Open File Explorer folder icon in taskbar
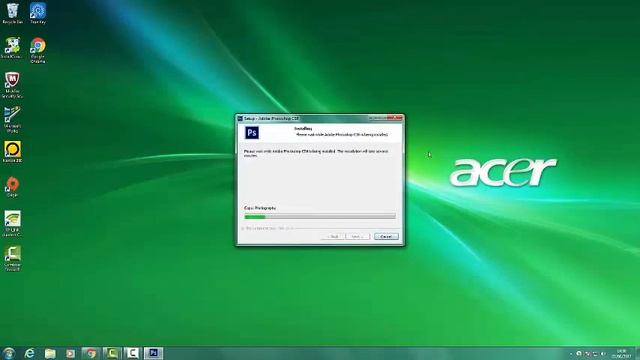Image resolution: width=640 pixels, height=360 pixels. pyautogui.click(x=50, y=353)
